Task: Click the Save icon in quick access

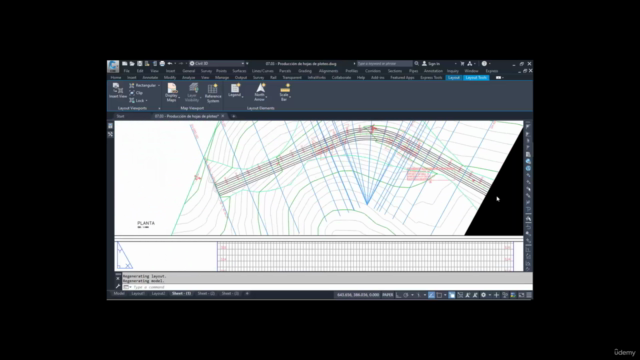Action: point(140,64)
